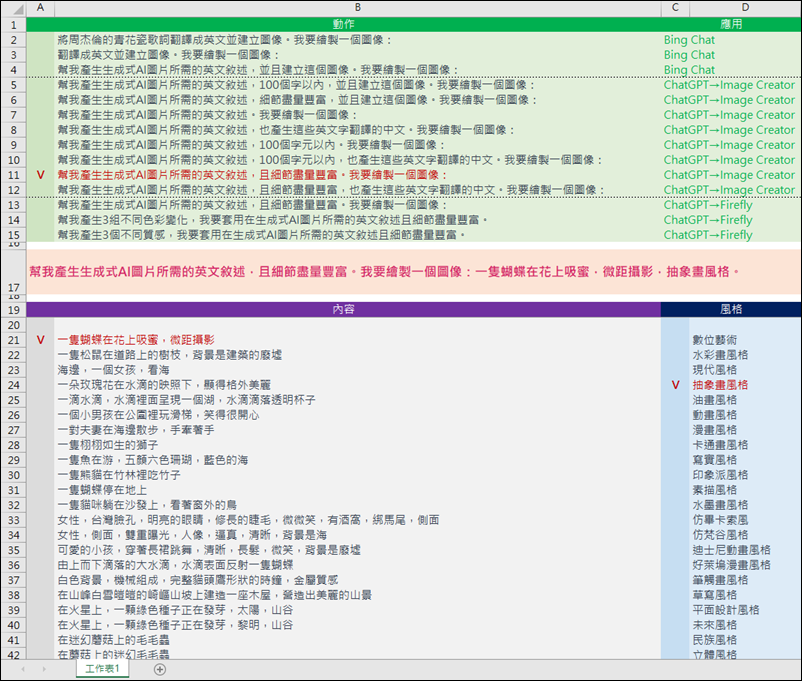Select the cell 一個小男孩在公園裡玩滑梯

tap(358, 415)
